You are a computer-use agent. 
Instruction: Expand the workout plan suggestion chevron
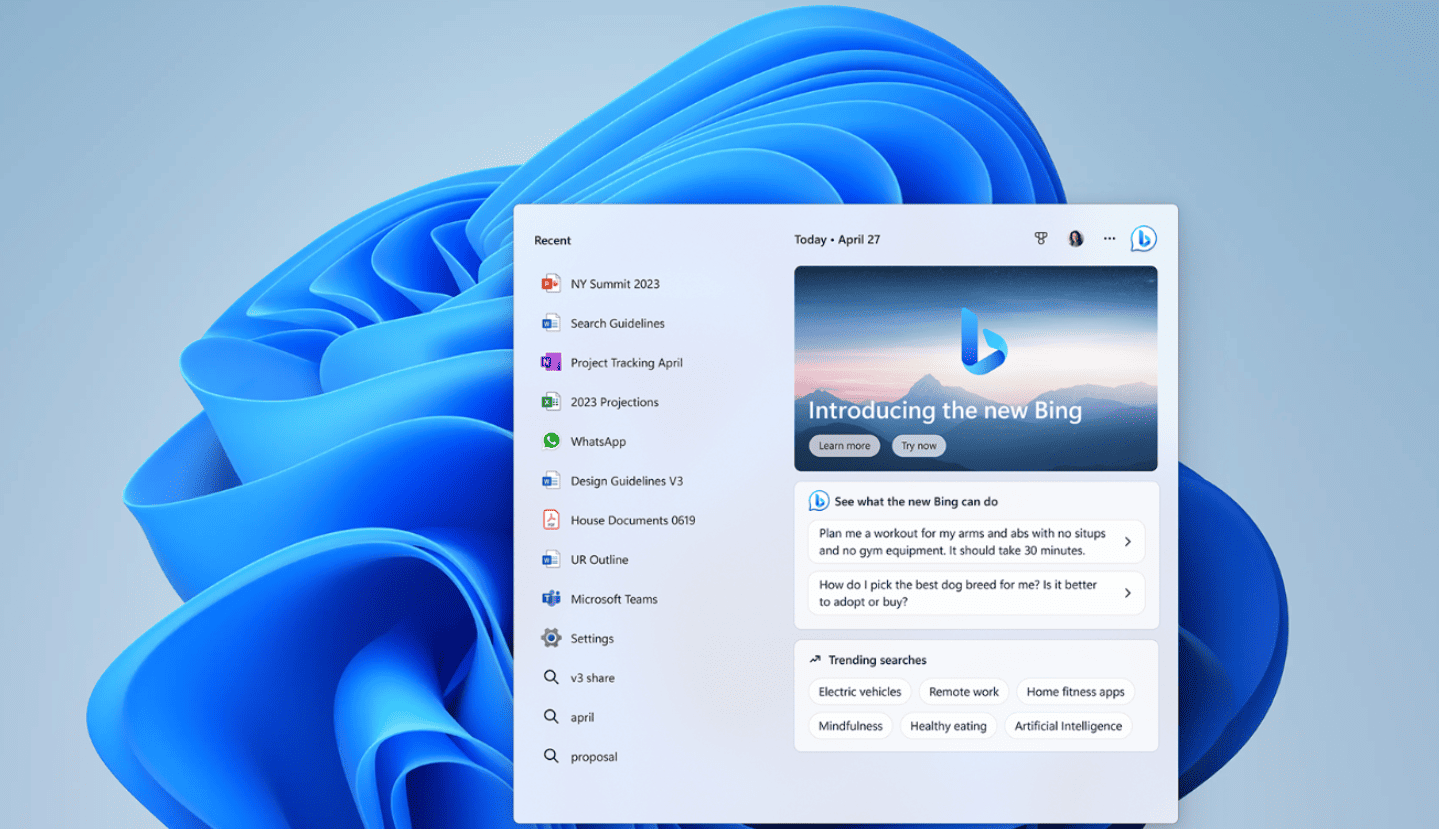1127,542
